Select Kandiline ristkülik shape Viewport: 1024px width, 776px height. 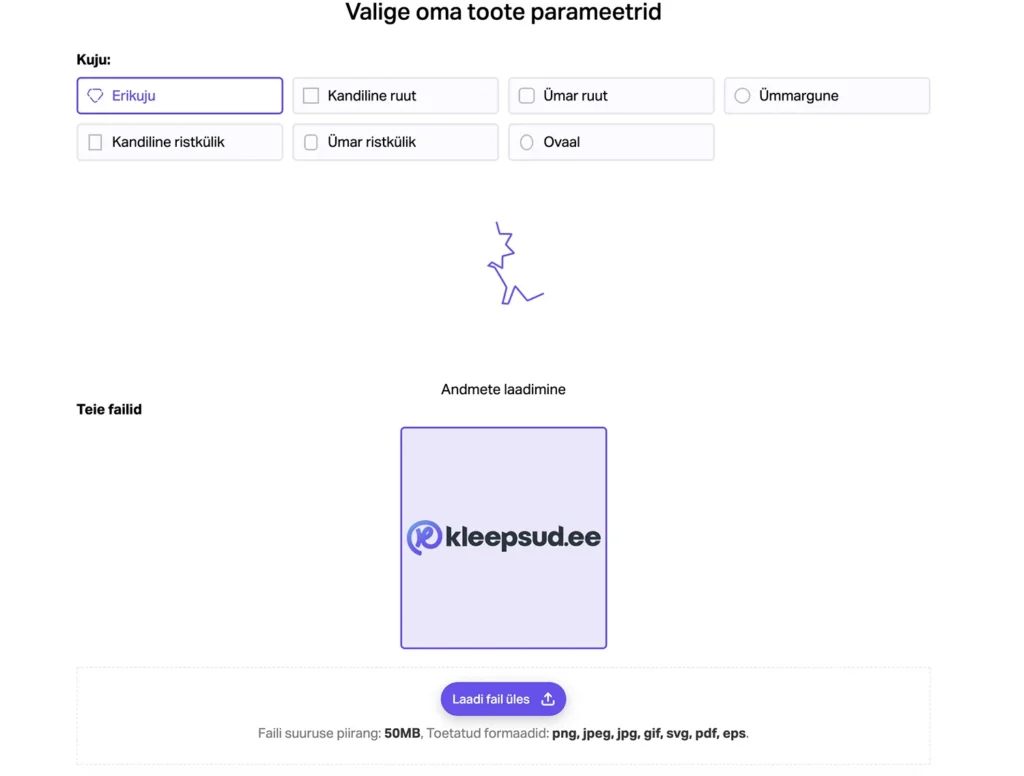coord(180,142)
